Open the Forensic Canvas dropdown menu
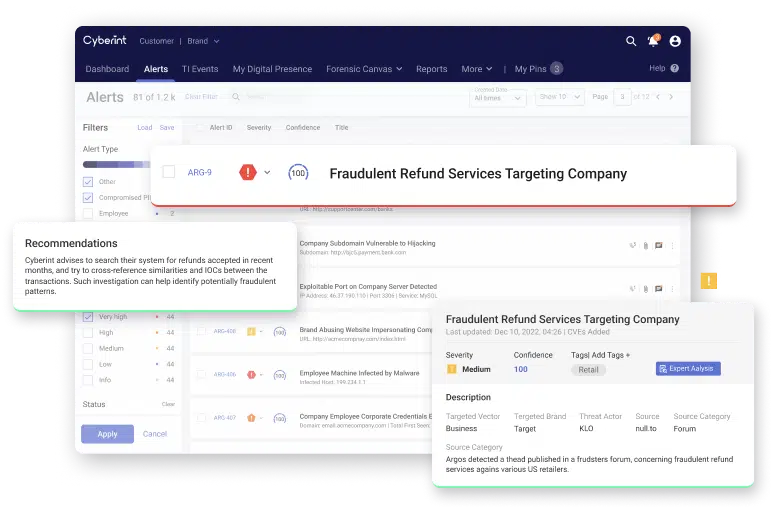The image size is (782, 520). (x=364, y=69)
